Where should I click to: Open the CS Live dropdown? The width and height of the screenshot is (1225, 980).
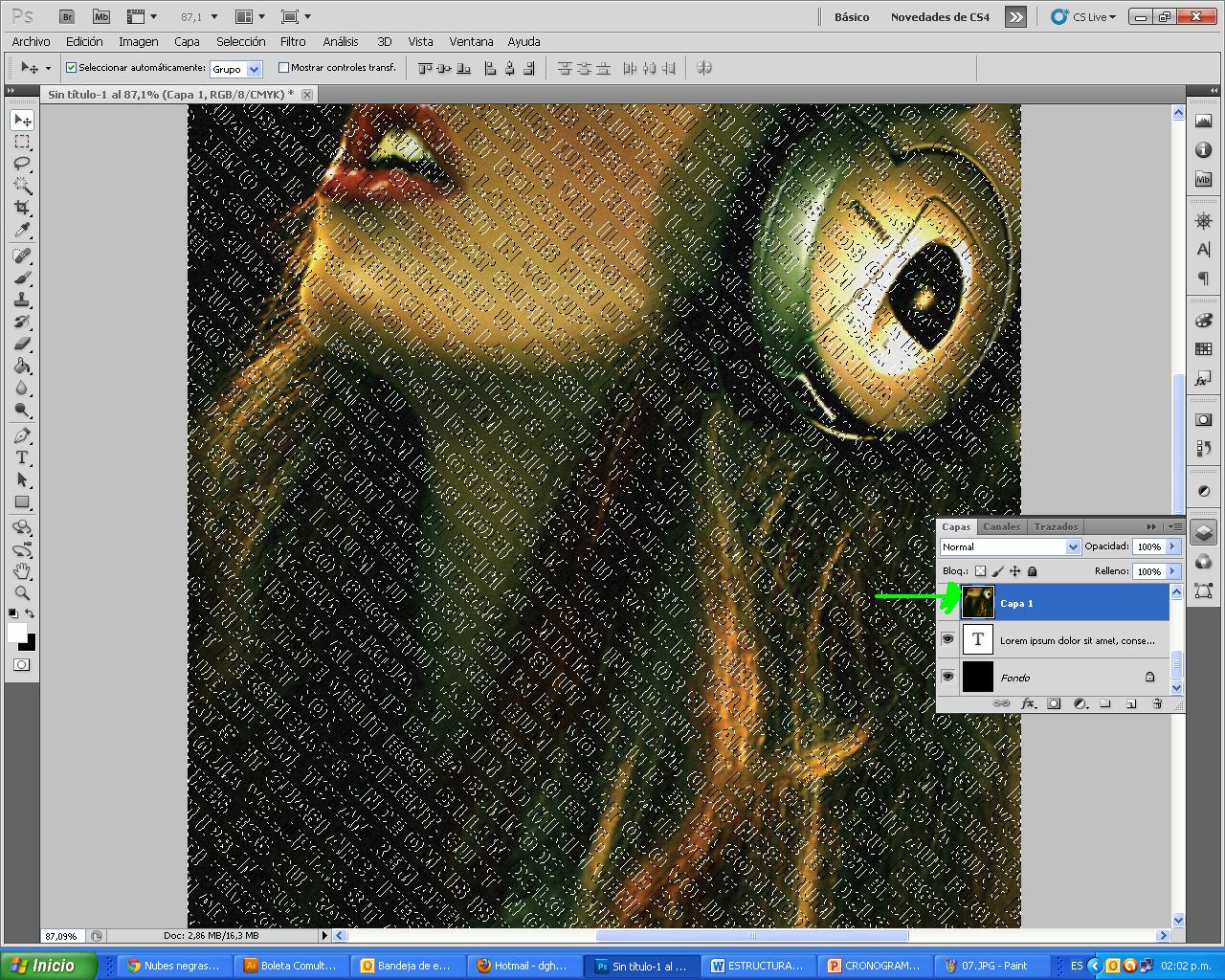1083,16
